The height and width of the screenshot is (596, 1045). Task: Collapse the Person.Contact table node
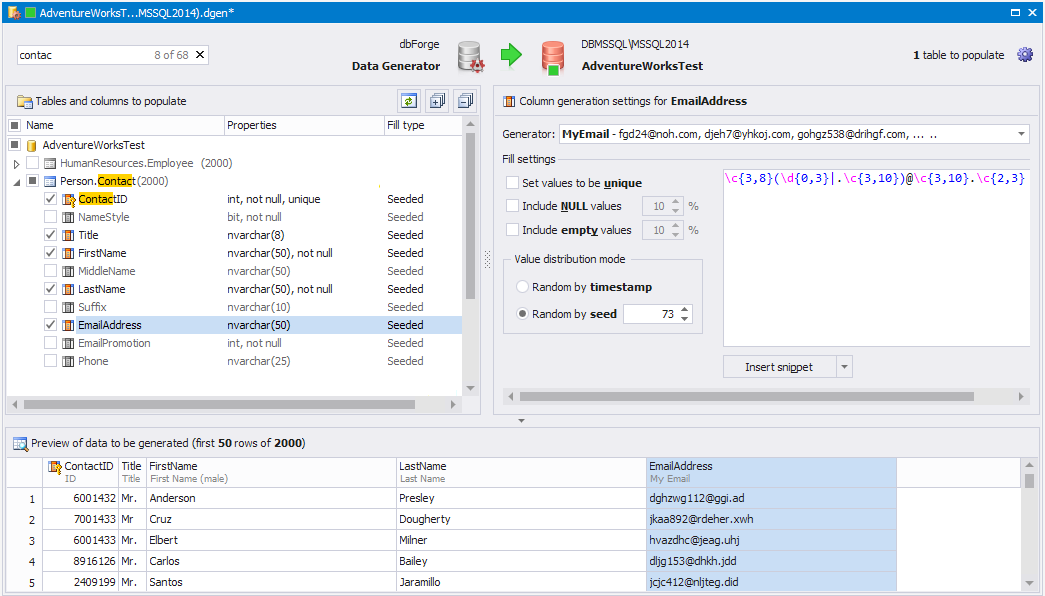[x=17, y=182]
